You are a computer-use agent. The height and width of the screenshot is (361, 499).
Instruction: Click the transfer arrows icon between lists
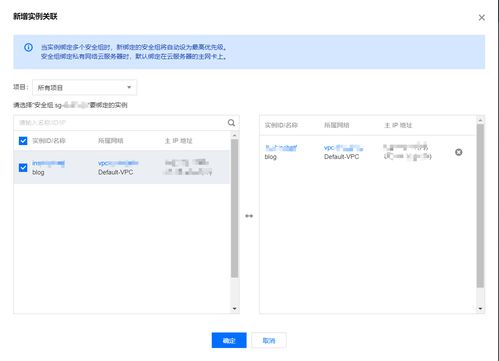[x=249, y=216]
